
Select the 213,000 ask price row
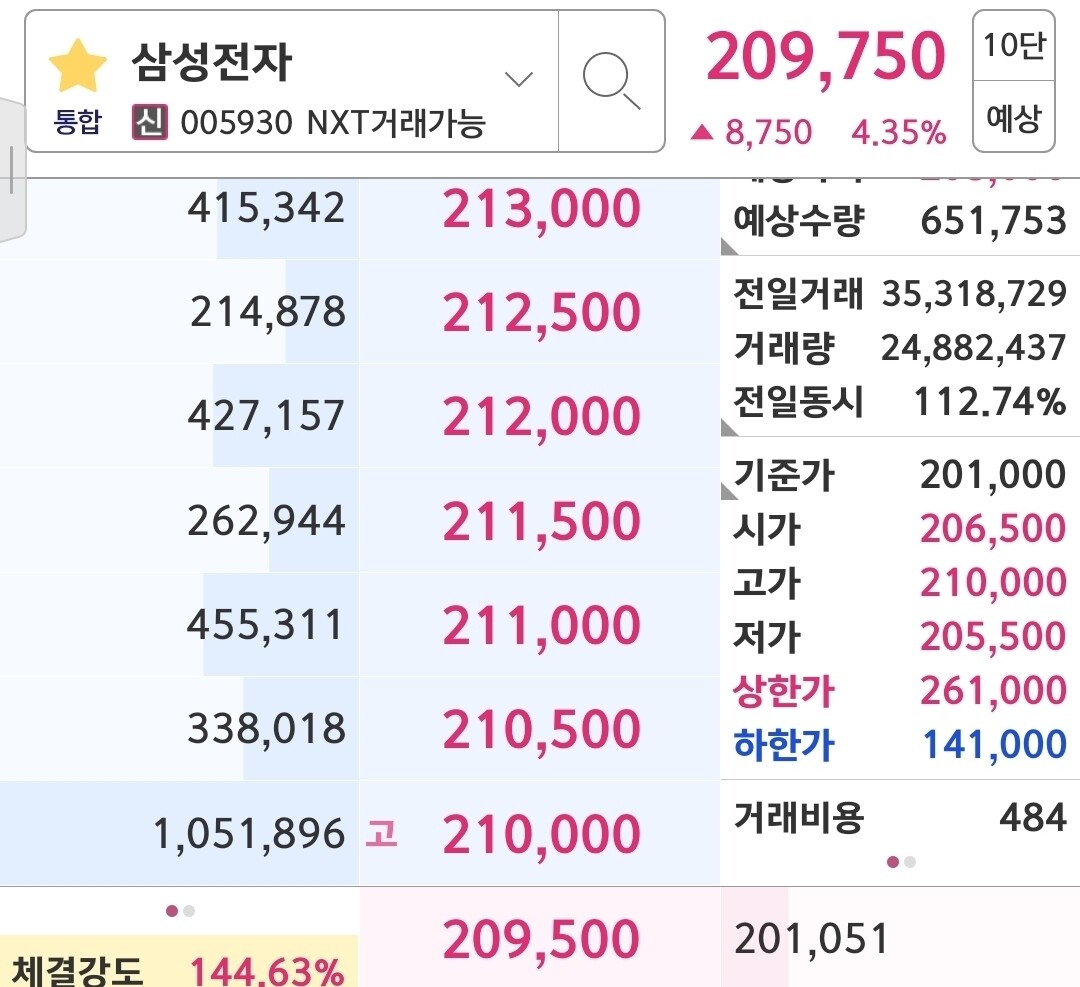point(540,210)
